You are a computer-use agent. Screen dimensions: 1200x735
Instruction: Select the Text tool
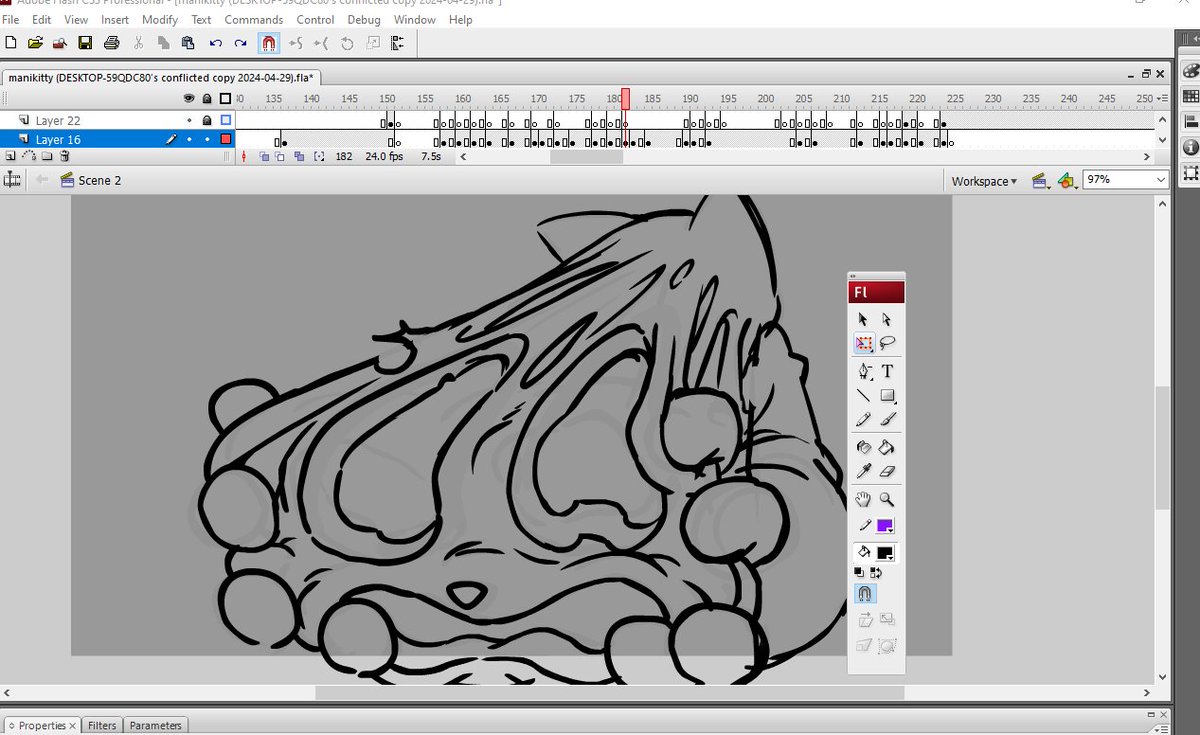(x=887, y=371)
